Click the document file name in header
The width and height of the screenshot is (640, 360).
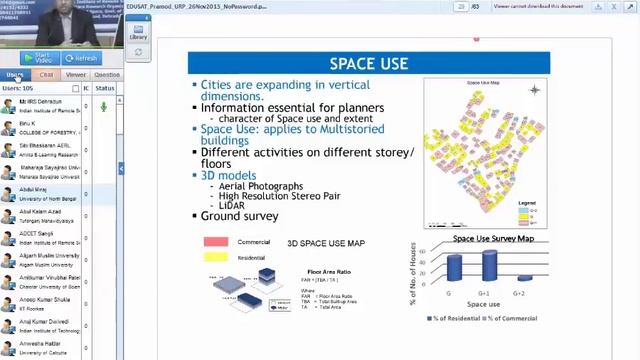[x=196, y=7]
